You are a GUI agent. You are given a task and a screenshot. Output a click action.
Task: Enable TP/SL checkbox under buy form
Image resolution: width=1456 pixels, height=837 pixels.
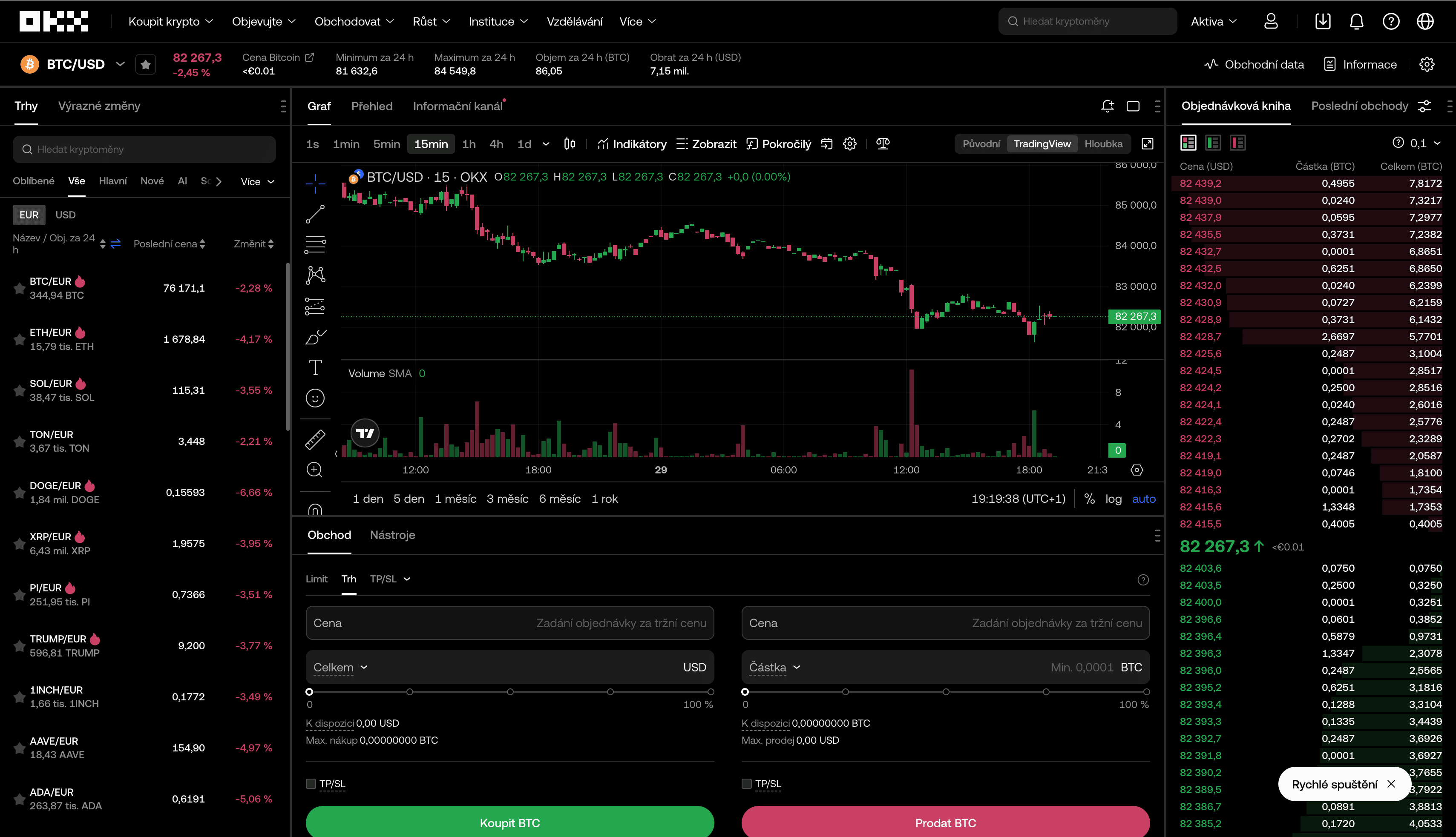pyautogui.click(x=311, y=783)
